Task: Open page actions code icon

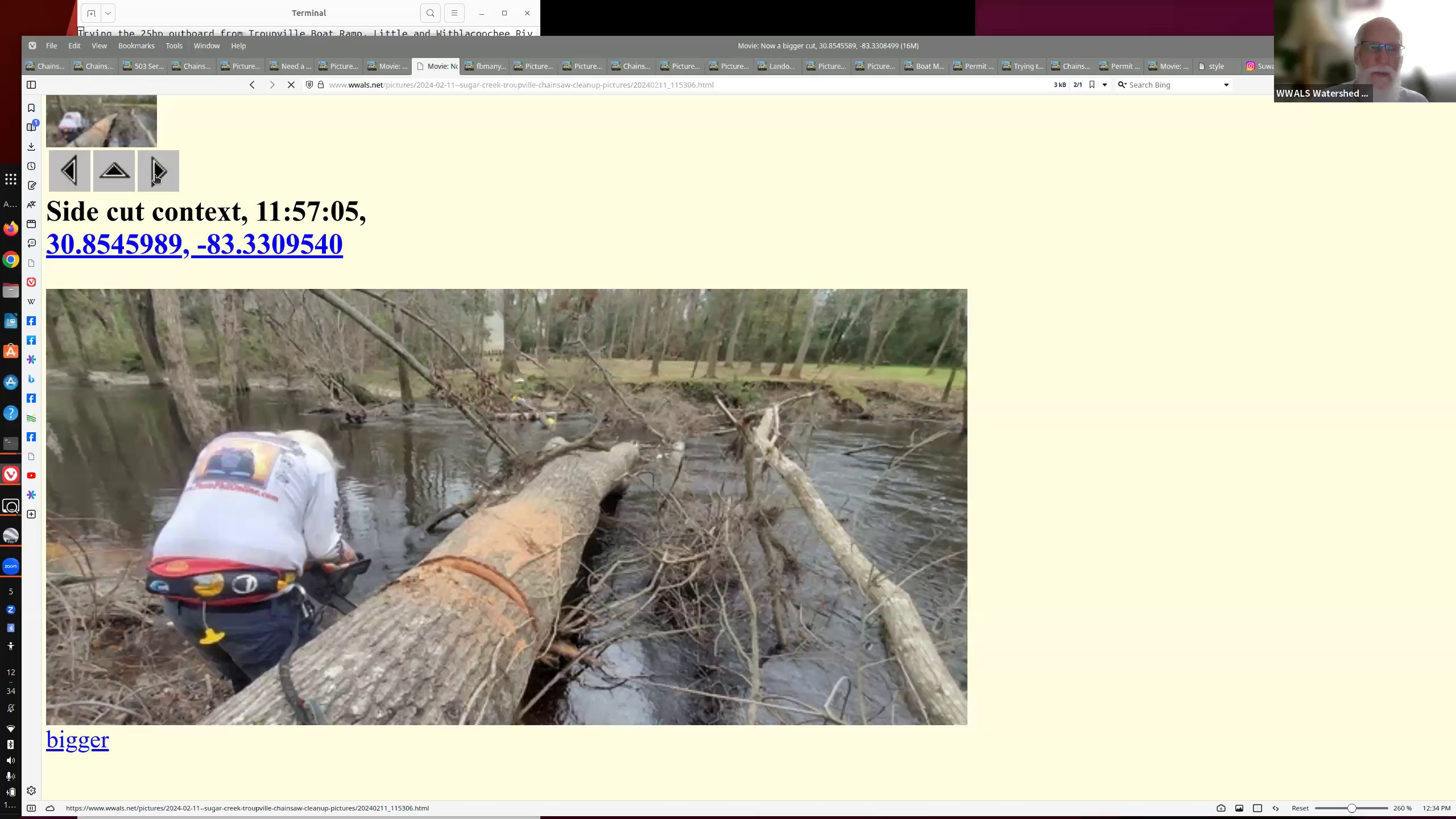Action: 1276,808
